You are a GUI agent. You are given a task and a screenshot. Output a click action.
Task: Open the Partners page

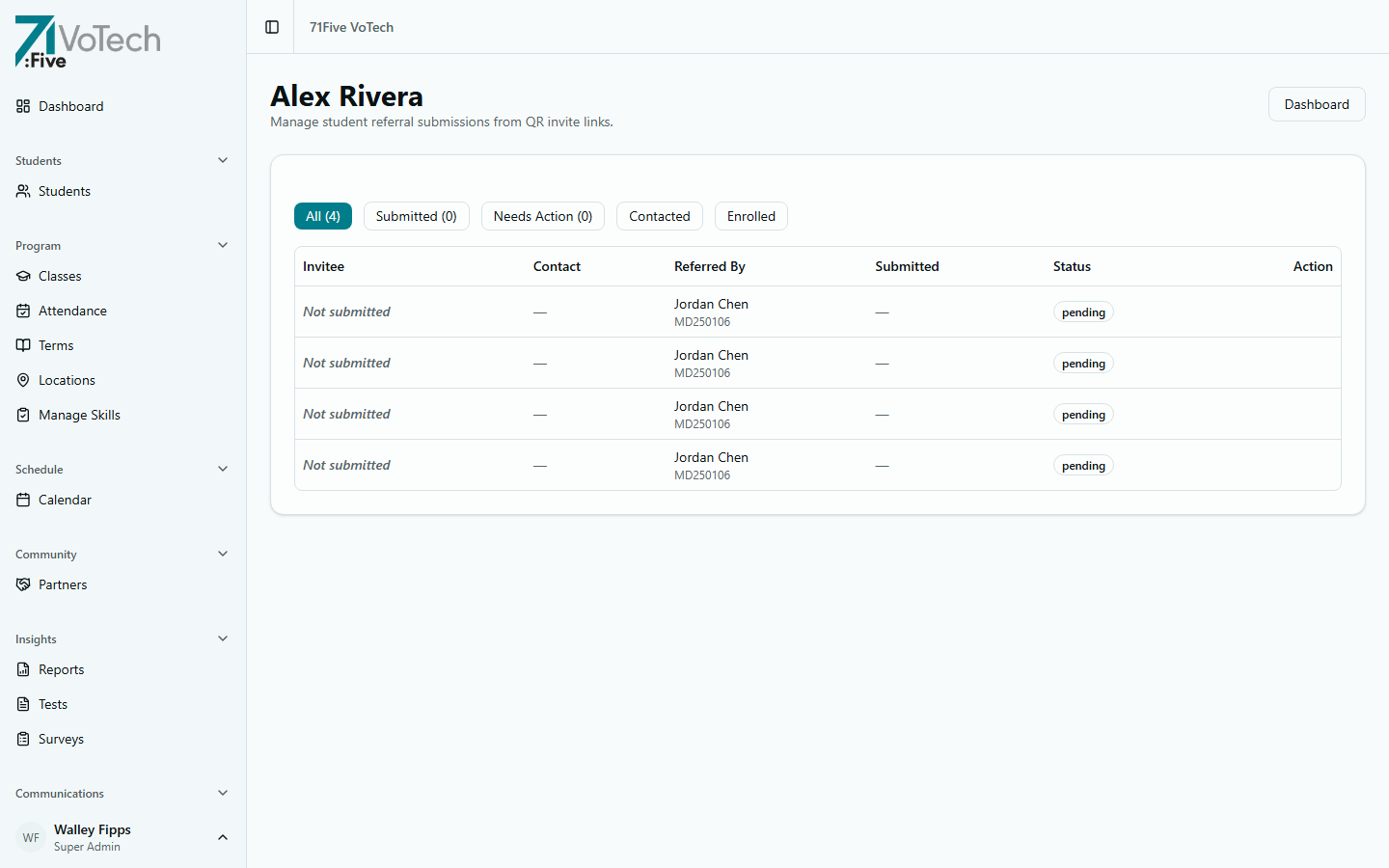pos(23,584)
